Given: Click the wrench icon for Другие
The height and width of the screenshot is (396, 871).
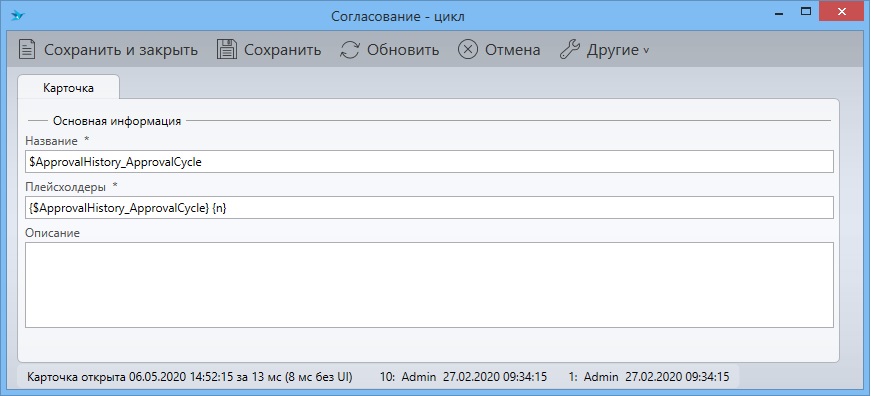Looking at the screenshot, I should coord(569,49).
